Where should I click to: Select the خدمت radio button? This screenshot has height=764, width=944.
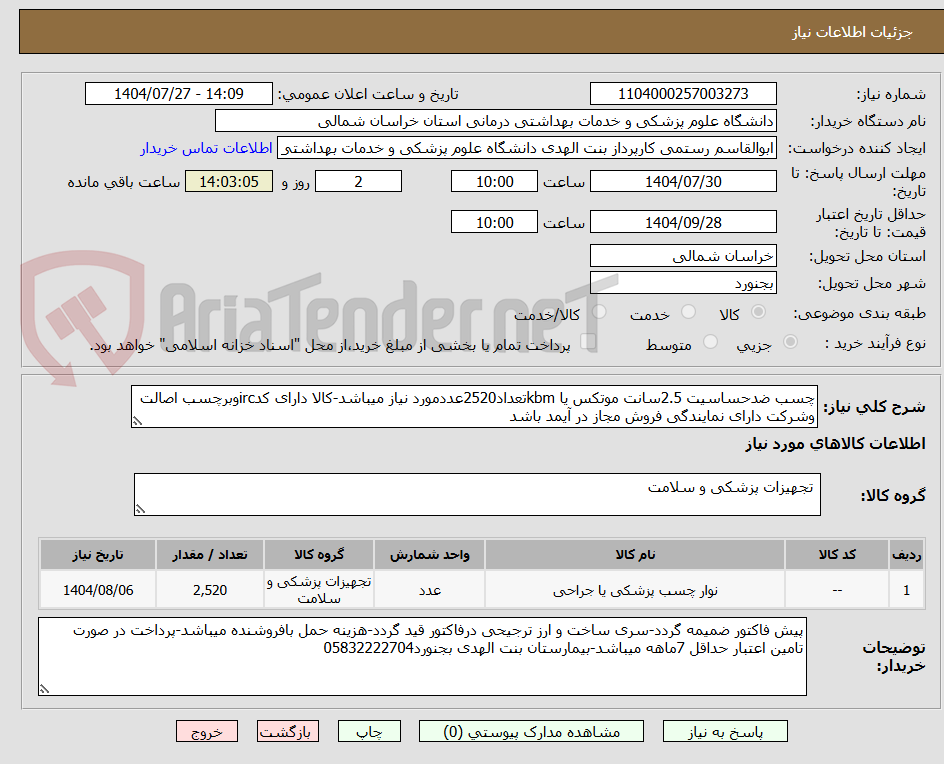click(688, 312)
